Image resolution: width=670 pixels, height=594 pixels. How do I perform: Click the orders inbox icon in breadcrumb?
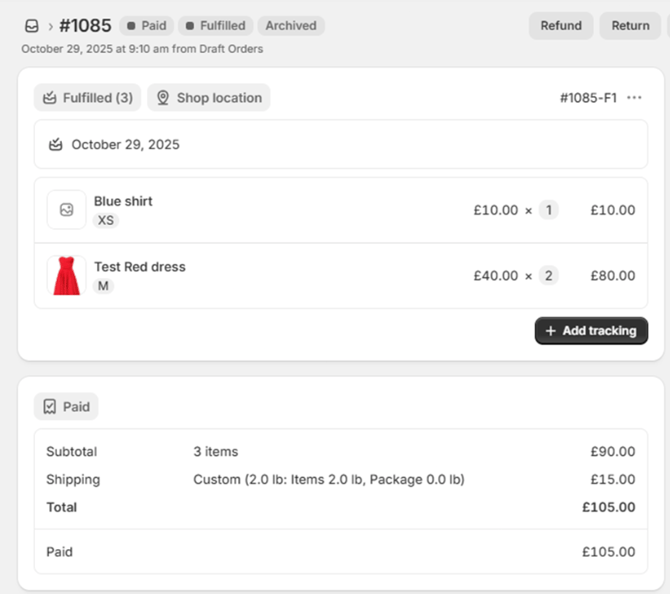point(32,26)
